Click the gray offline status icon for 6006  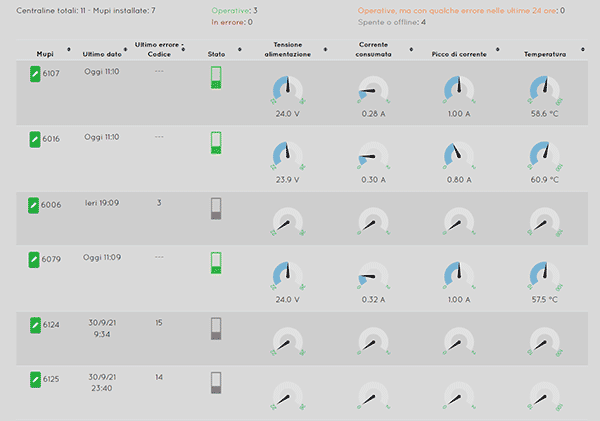click(x=216, y=209)
